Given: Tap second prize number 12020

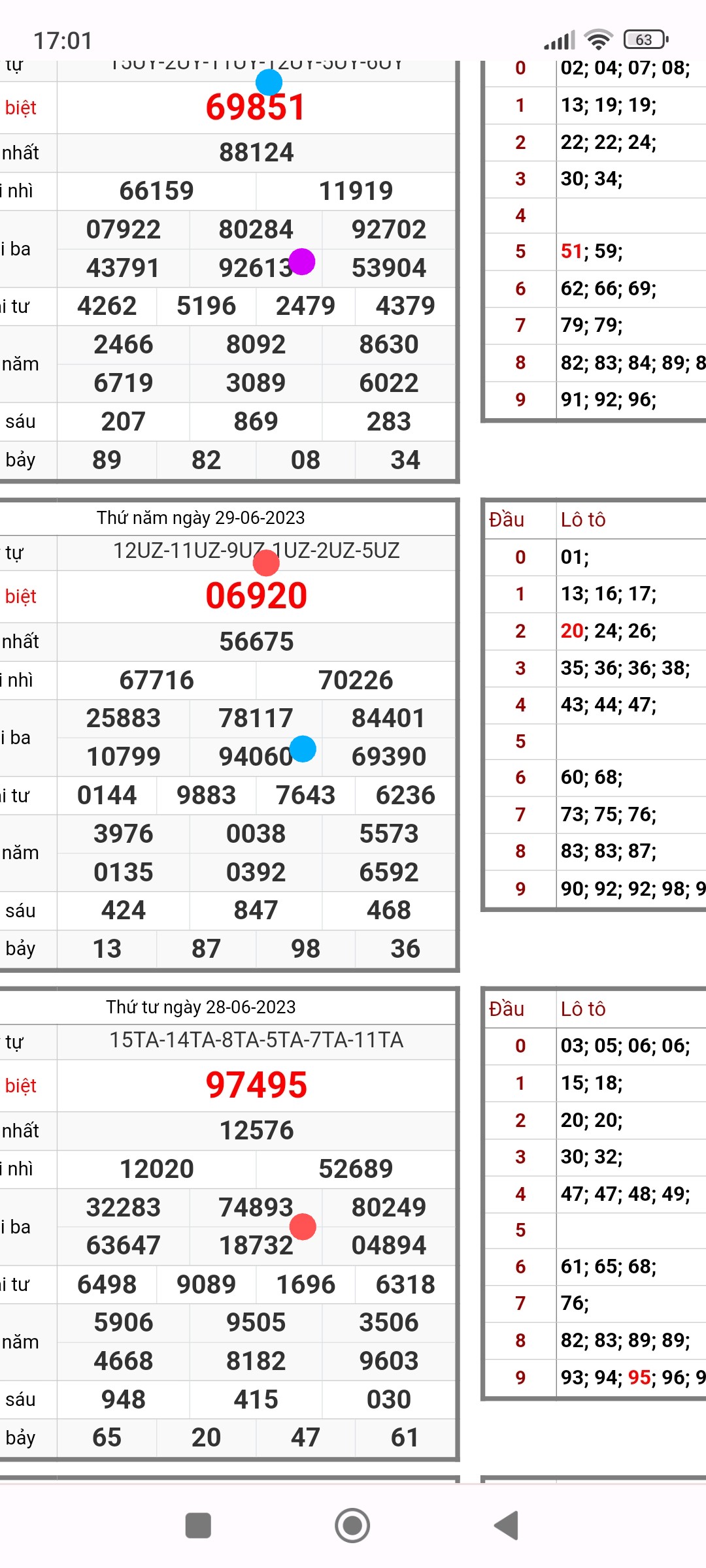Looking at the screenshot, I should point(156,1169).
